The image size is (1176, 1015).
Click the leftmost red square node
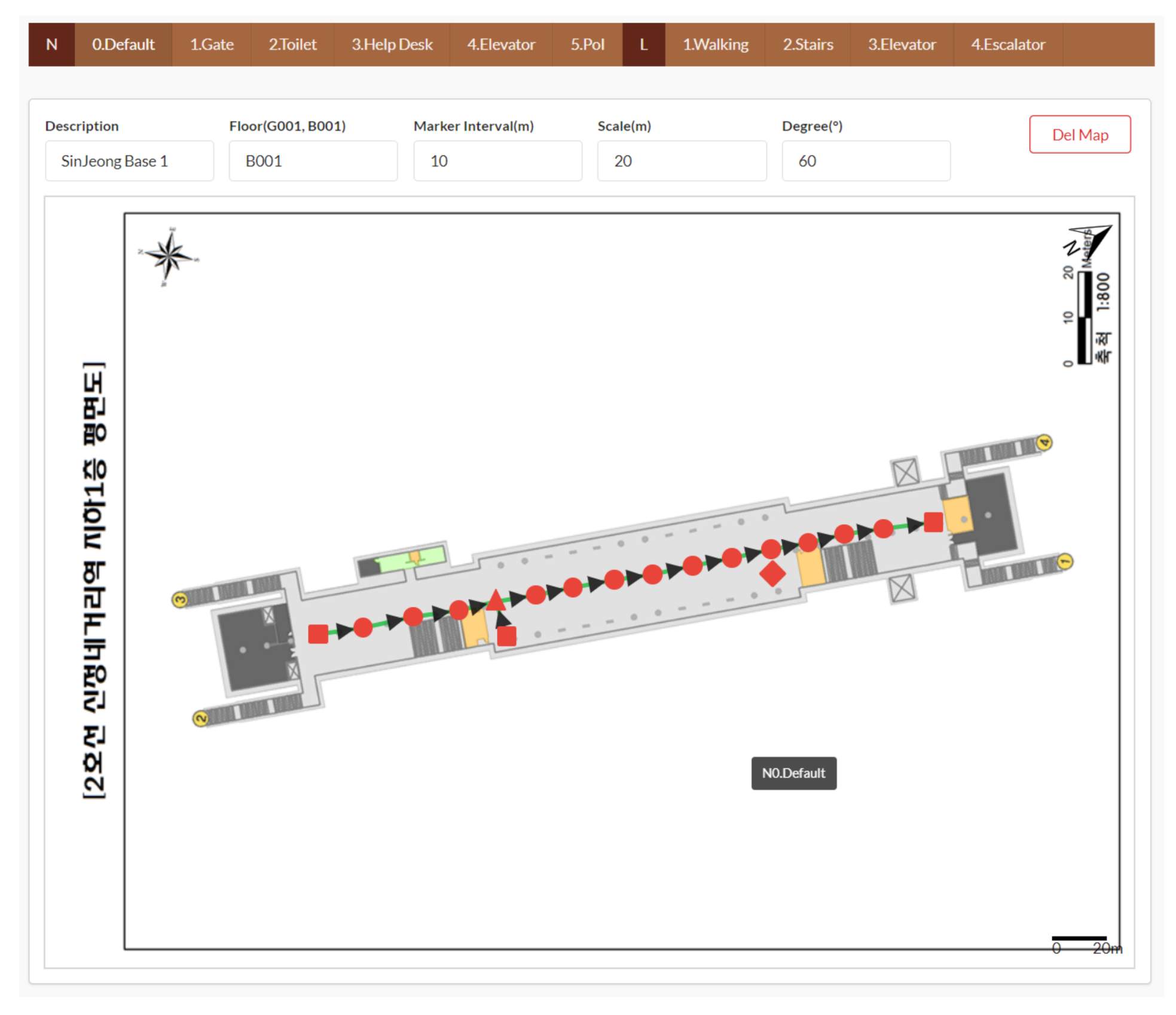tap(318, 634)
